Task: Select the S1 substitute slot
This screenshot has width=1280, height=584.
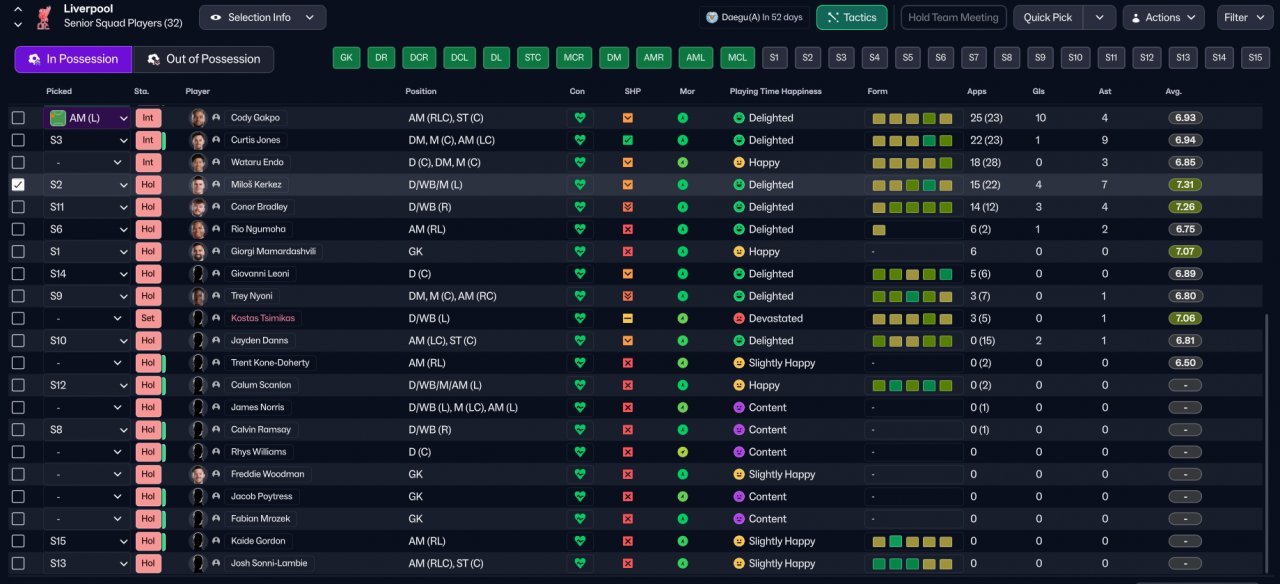Action: (774, 58)
